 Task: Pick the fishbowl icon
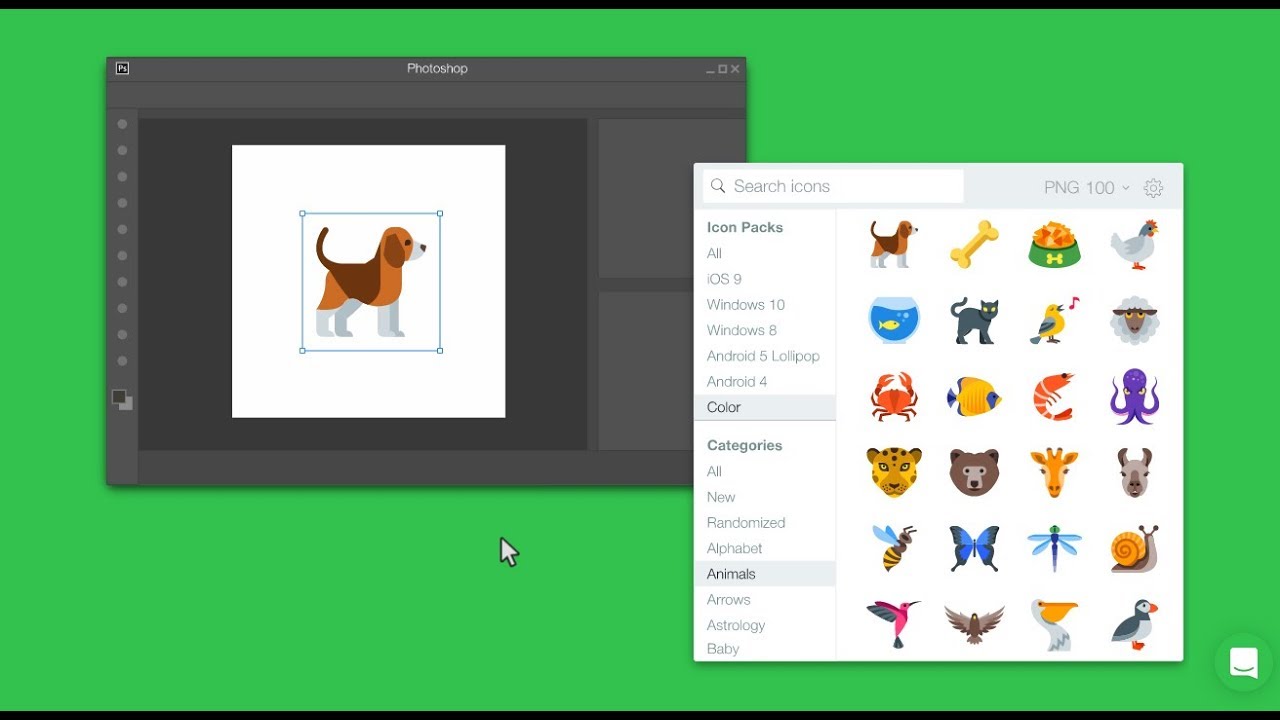pos(893,321)
